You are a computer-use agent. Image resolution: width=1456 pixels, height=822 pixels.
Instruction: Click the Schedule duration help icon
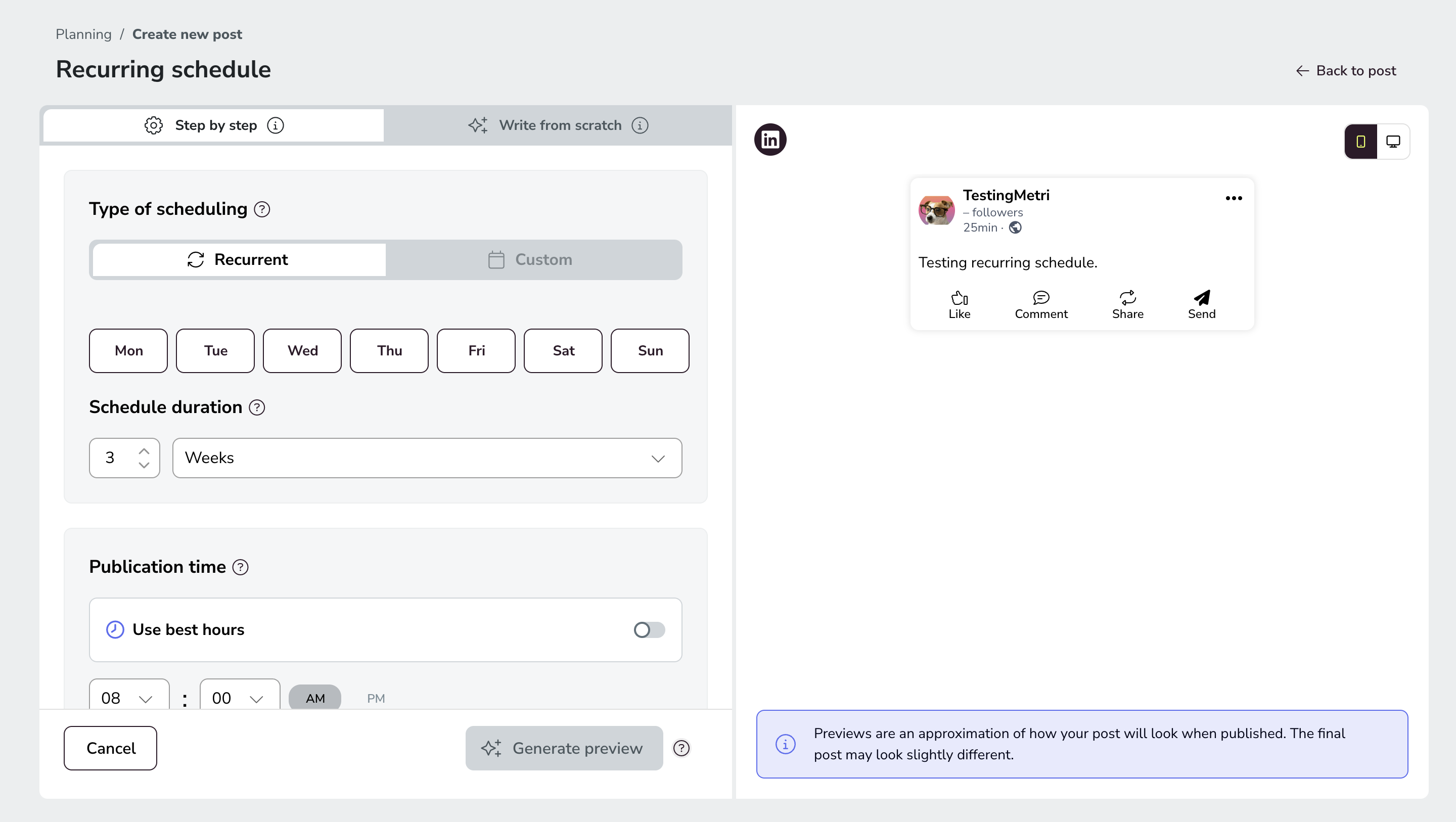point(257,407)
